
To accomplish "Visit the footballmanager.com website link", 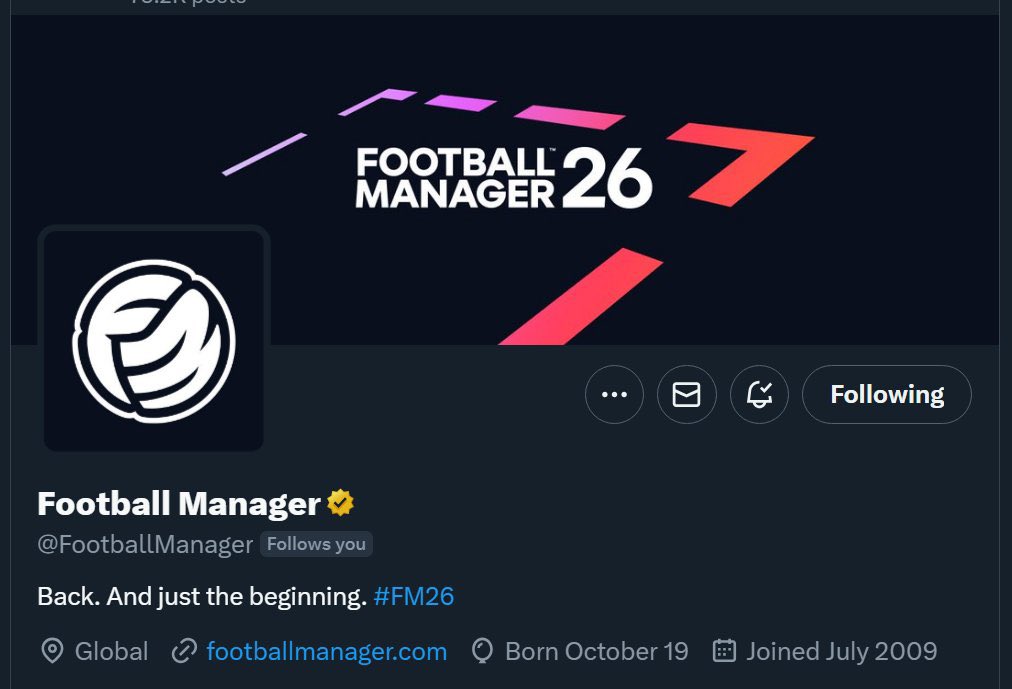I will tap(327, 651).
